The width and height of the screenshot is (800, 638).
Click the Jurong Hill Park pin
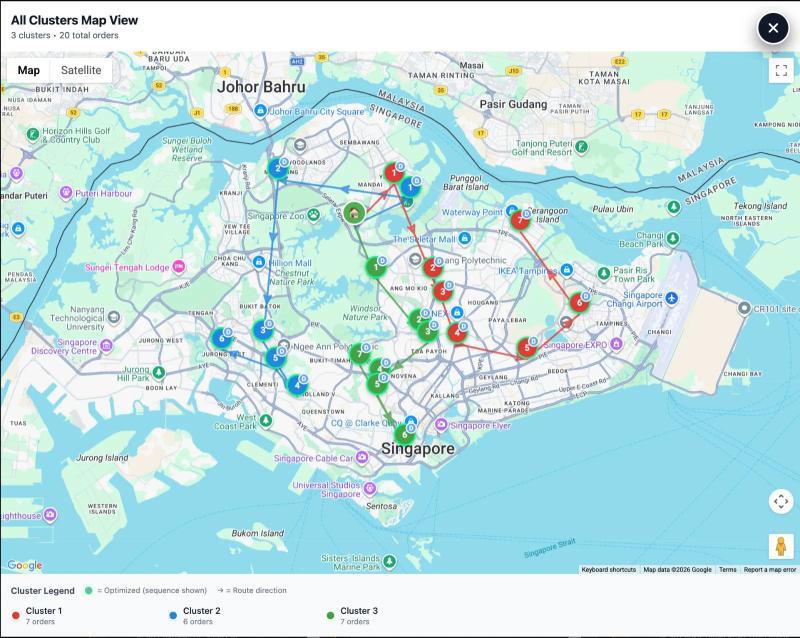coord(159,372)
